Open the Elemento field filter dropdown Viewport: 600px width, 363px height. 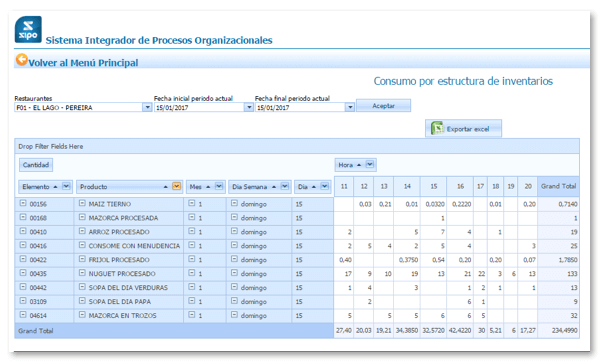tap(66, 186)
